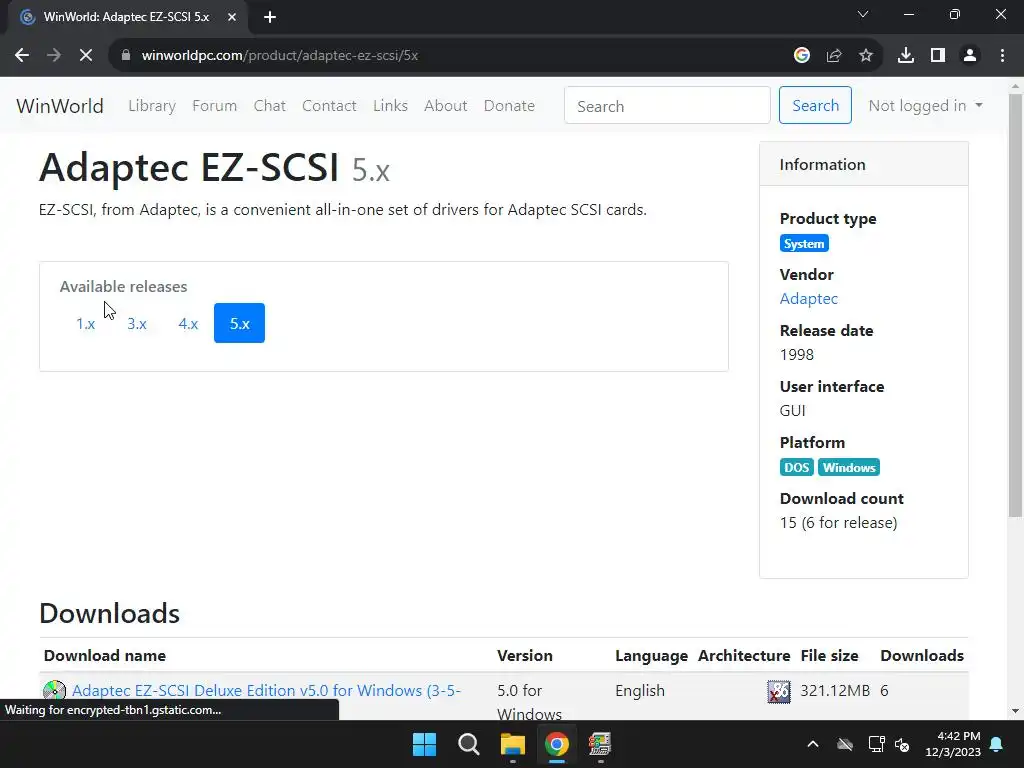The image size is (1024, 768).
Task: Click the Windows platform badge
Action: [x=849, y=468]
